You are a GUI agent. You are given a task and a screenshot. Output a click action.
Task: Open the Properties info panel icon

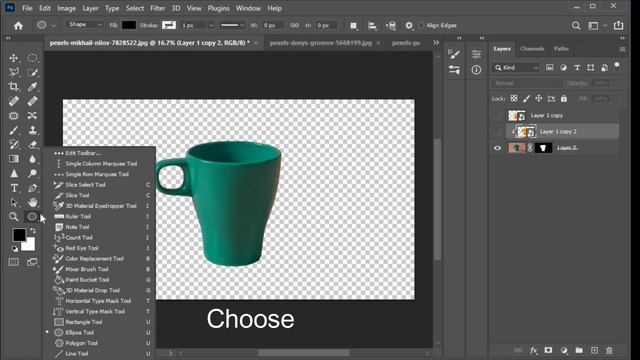point(476,70)
